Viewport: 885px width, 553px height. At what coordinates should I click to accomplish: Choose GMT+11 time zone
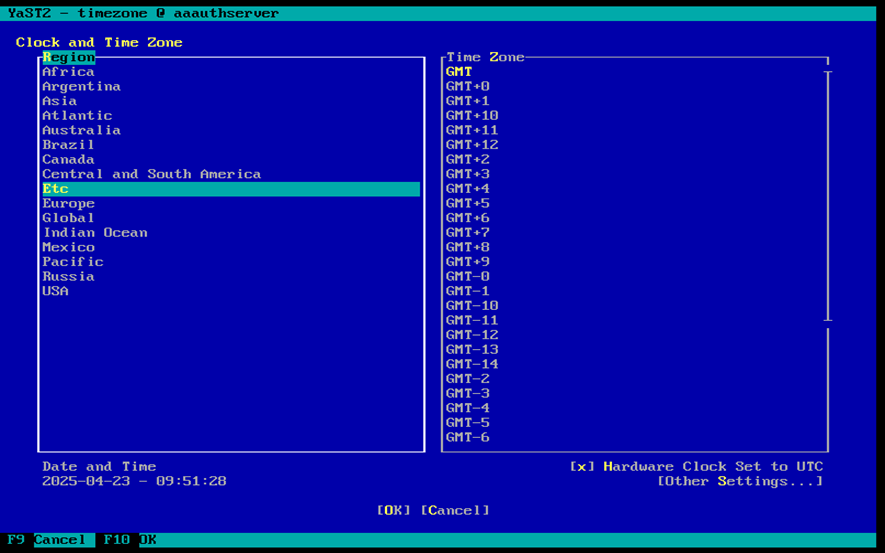[x=472, y=131]
